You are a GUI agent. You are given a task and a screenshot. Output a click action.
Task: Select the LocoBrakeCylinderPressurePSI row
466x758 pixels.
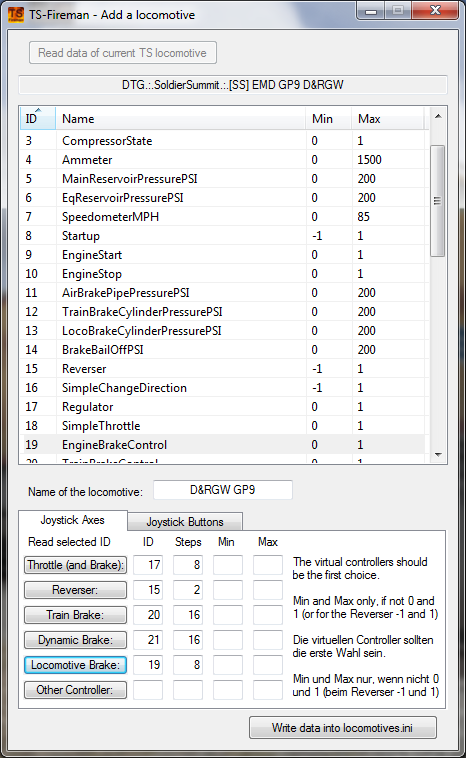coord(222,331)
